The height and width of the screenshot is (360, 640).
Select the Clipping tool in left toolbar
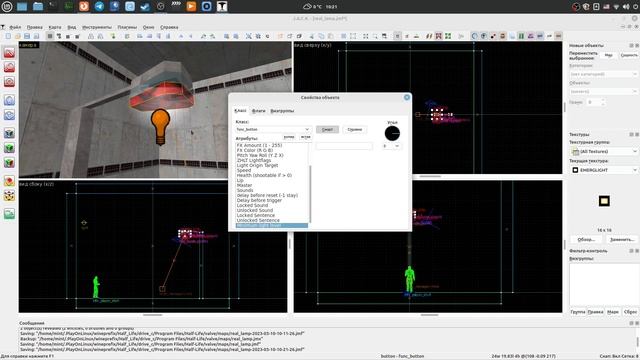[9, 181]
